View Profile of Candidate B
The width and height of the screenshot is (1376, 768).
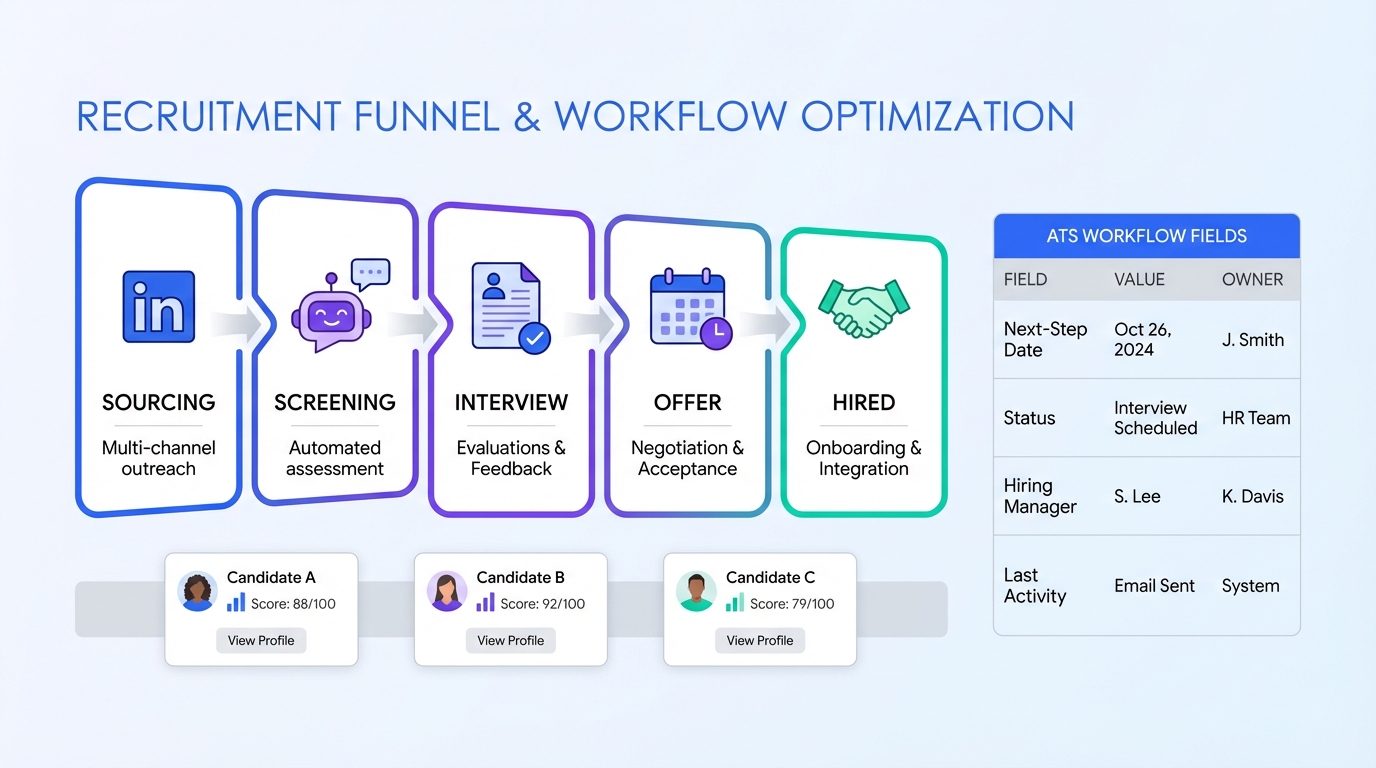click(511, 640)
